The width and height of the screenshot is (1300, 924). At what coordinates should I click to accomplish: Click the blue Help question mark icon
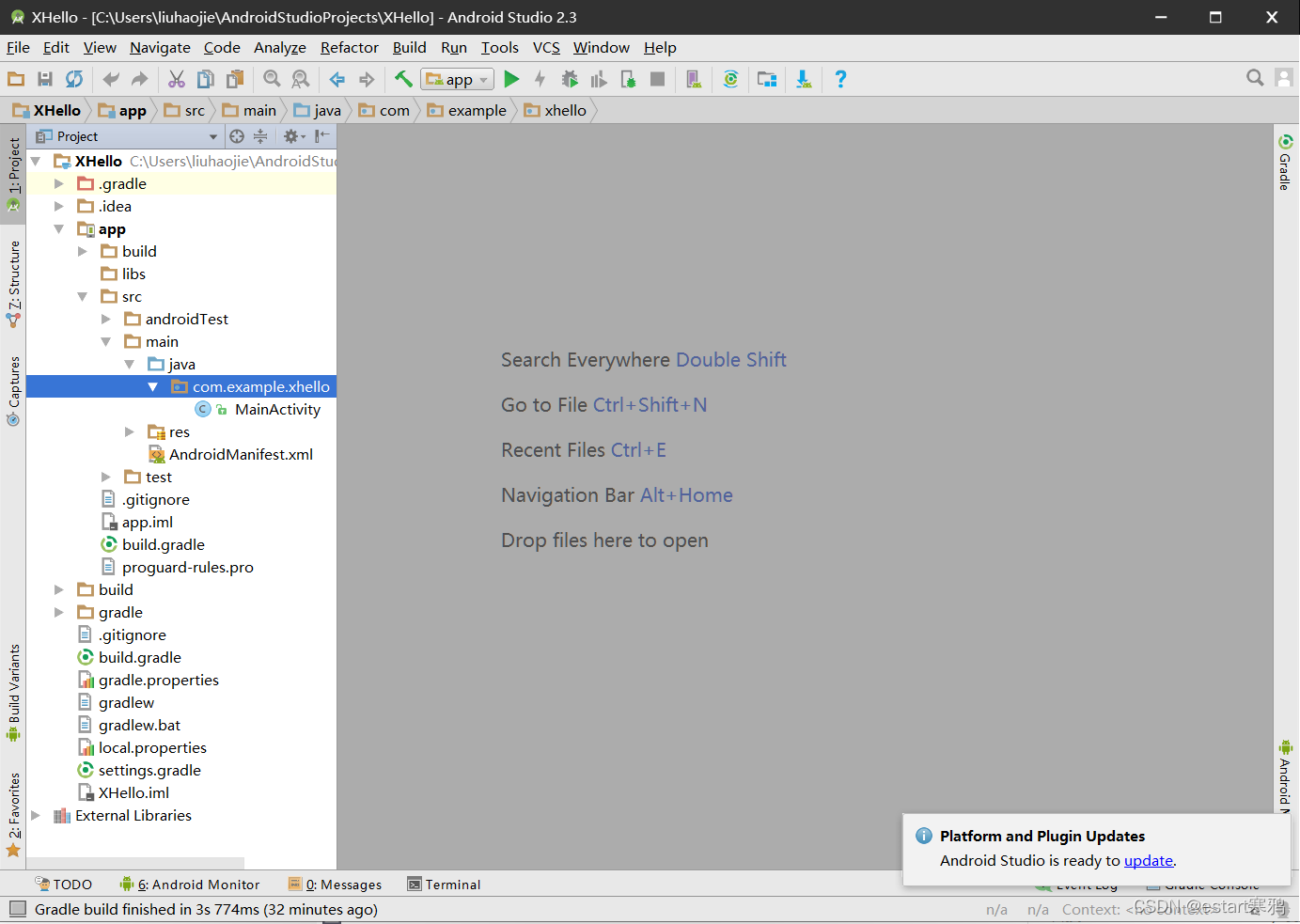tap(840, 79)
